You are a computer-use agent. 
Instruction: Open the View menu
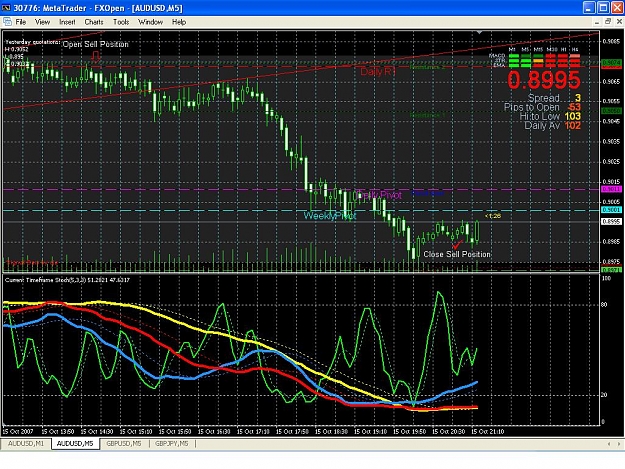42,22
